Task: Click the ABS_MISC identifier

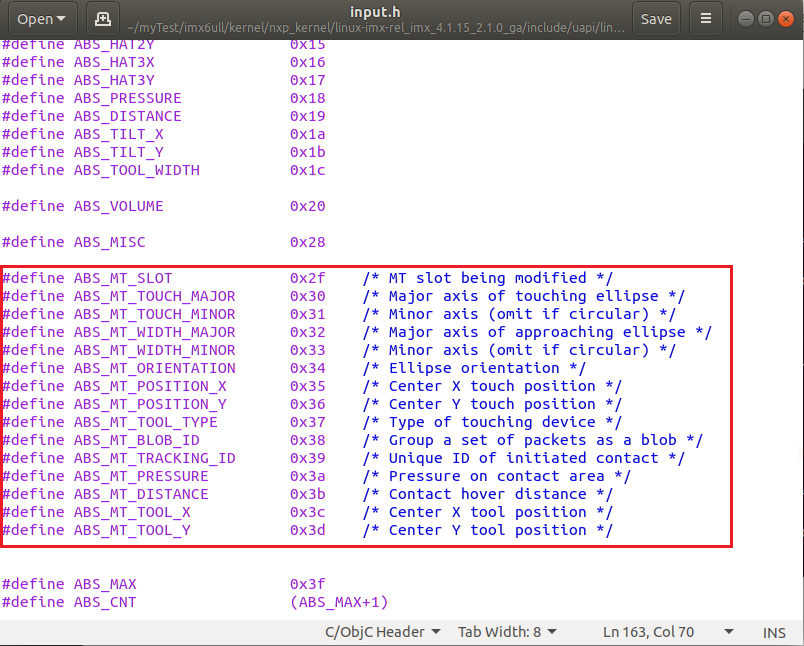Action: 109,242
